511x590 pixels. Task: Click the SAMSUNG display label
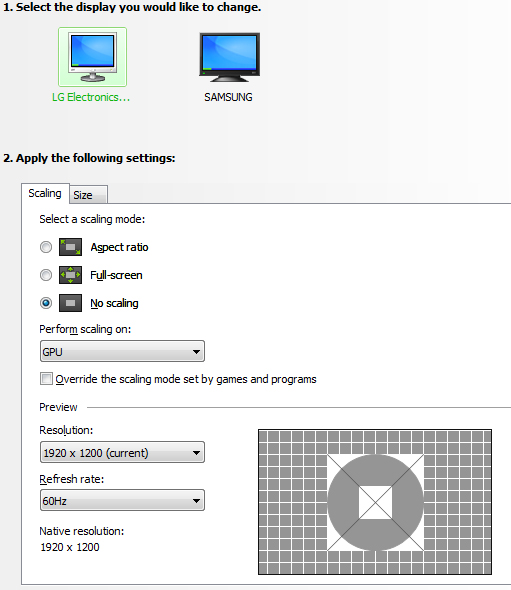(x=228, y=97)
